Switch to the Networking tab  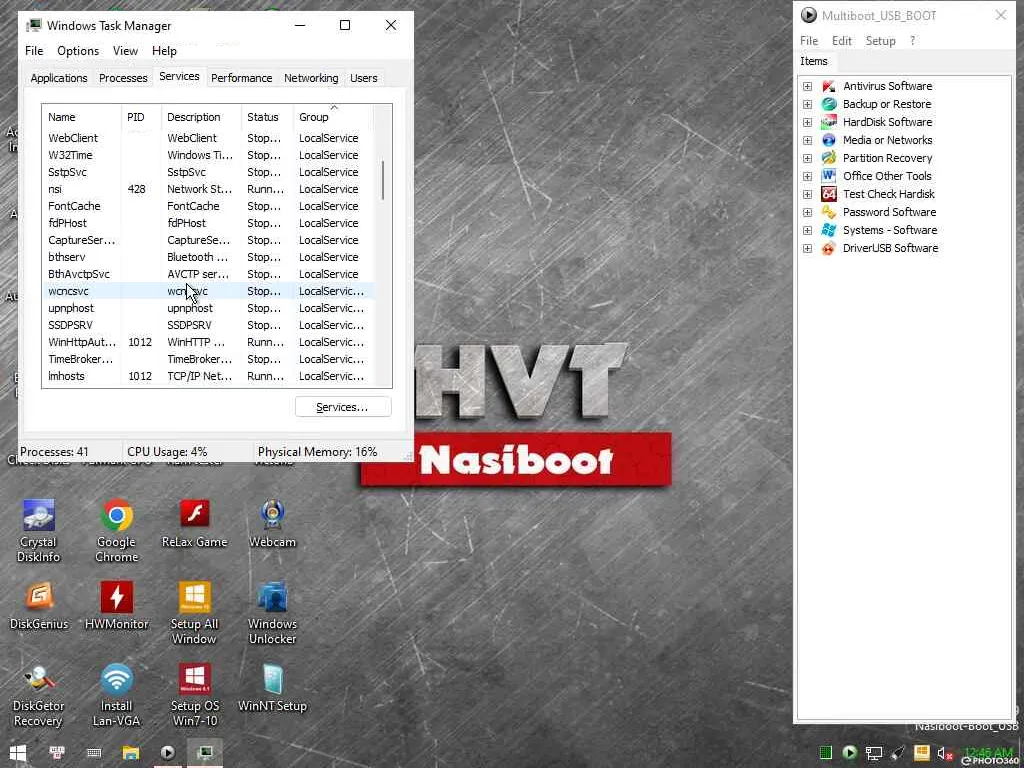[311, 78]
